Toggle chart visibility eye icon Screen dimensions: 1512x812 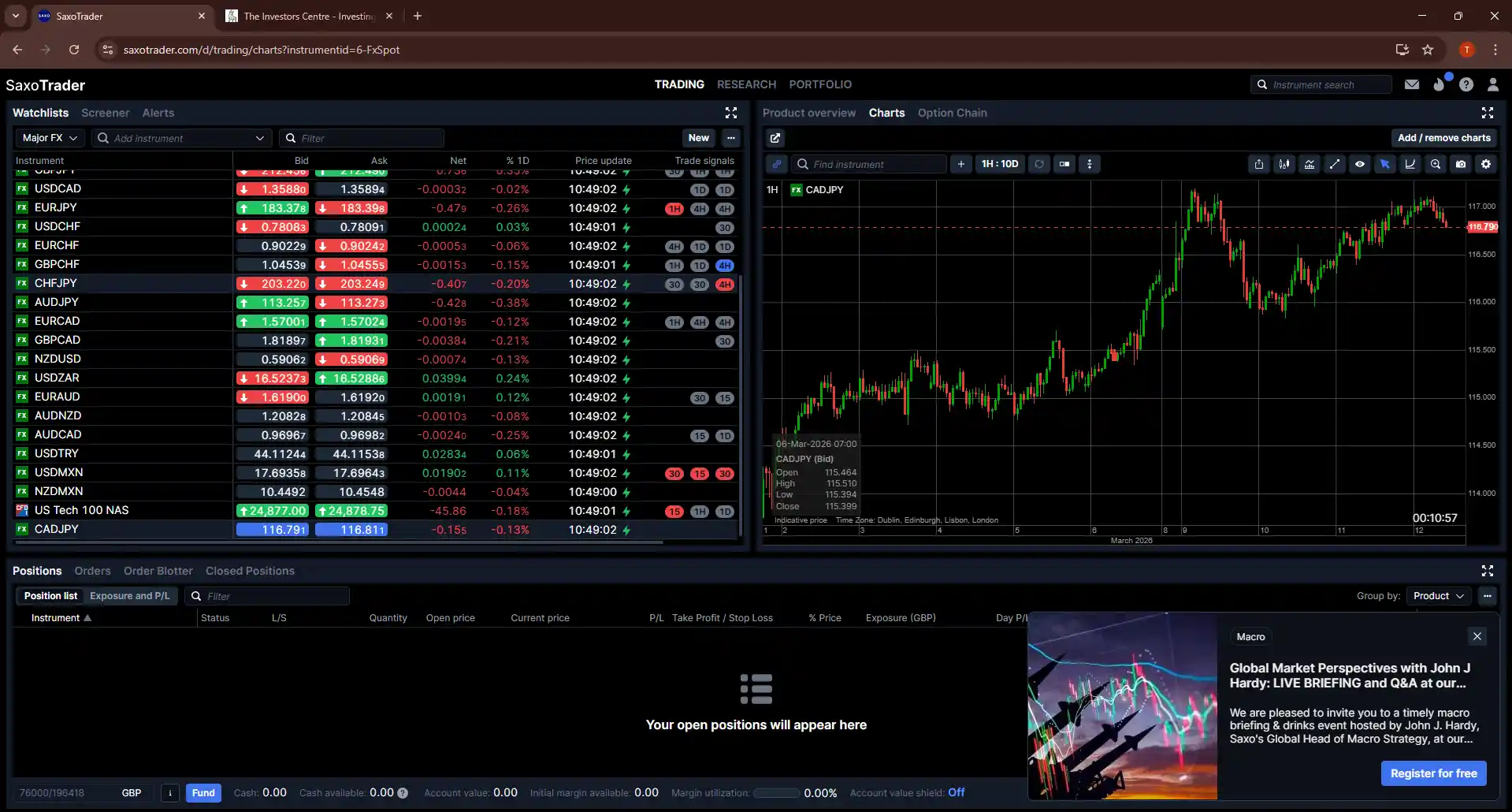pos(1360,164)
